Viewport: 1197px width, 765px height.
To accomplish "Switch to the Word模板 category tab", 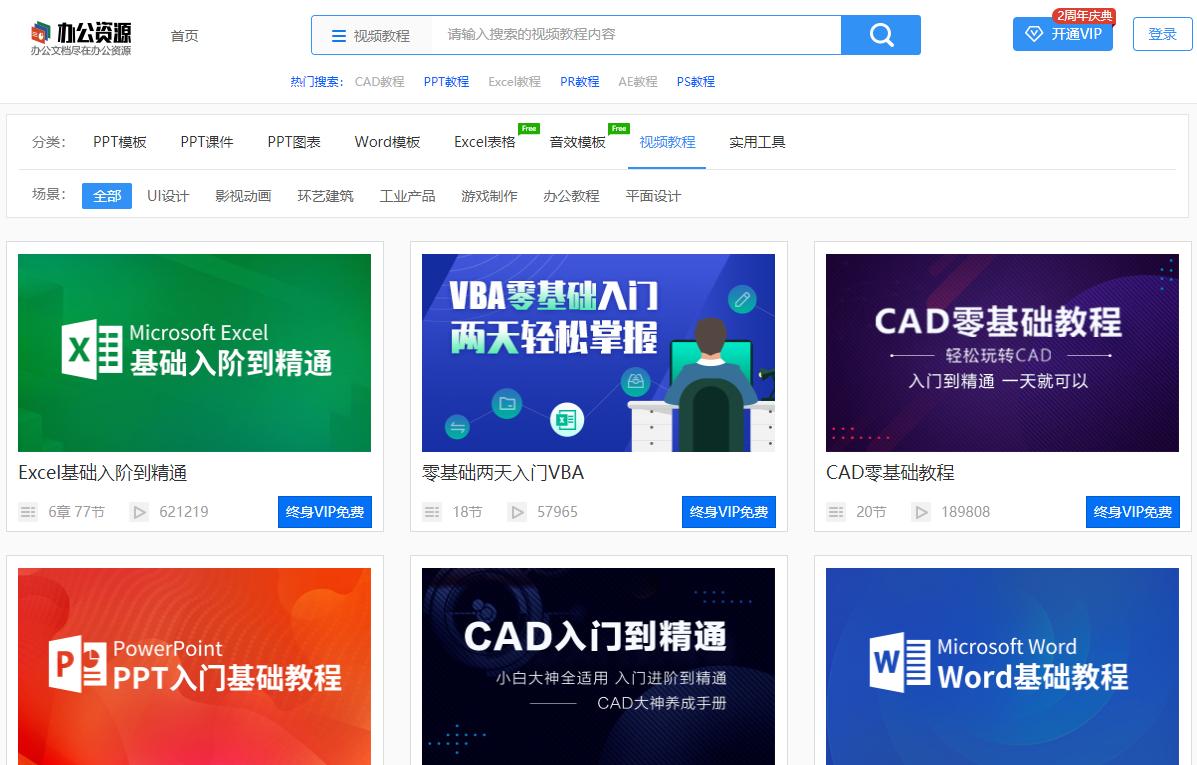I will pos(386,142).
